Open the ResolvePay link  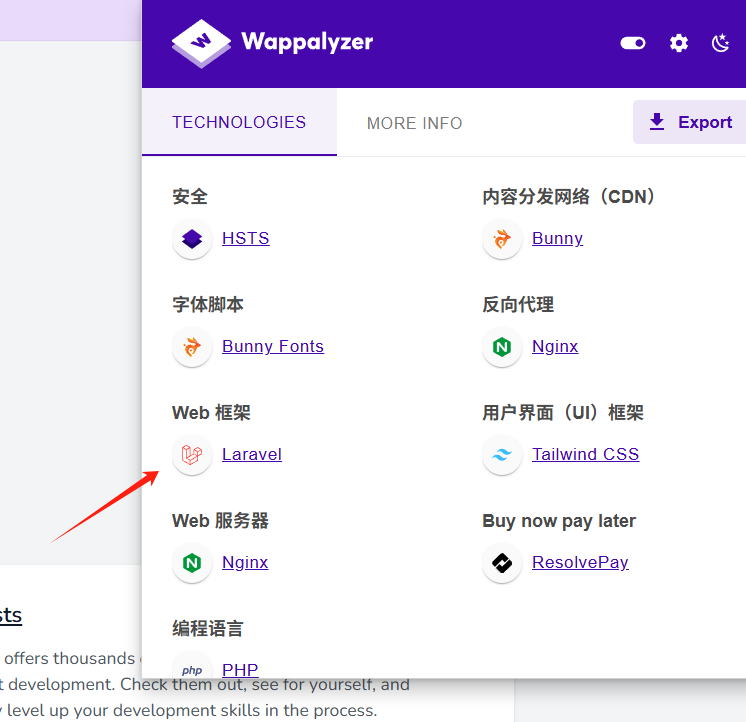click(x=580, y=562)
